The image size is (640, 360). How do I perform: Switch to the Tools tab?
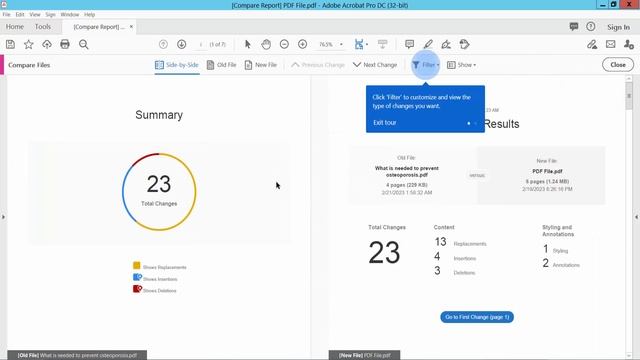[43, 27]
